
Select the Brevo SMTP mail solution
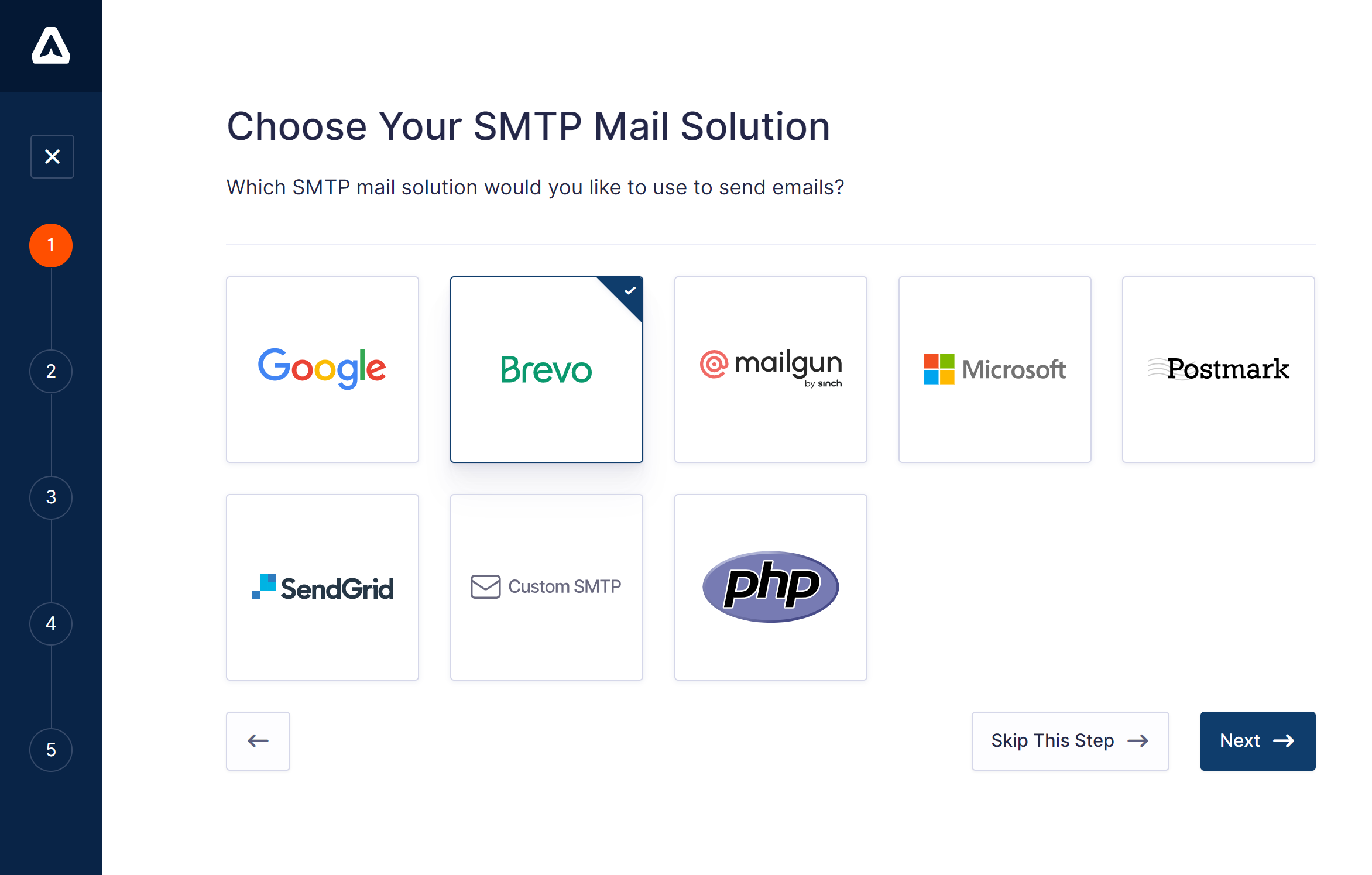pyautogui.click(x=546, y=370)
